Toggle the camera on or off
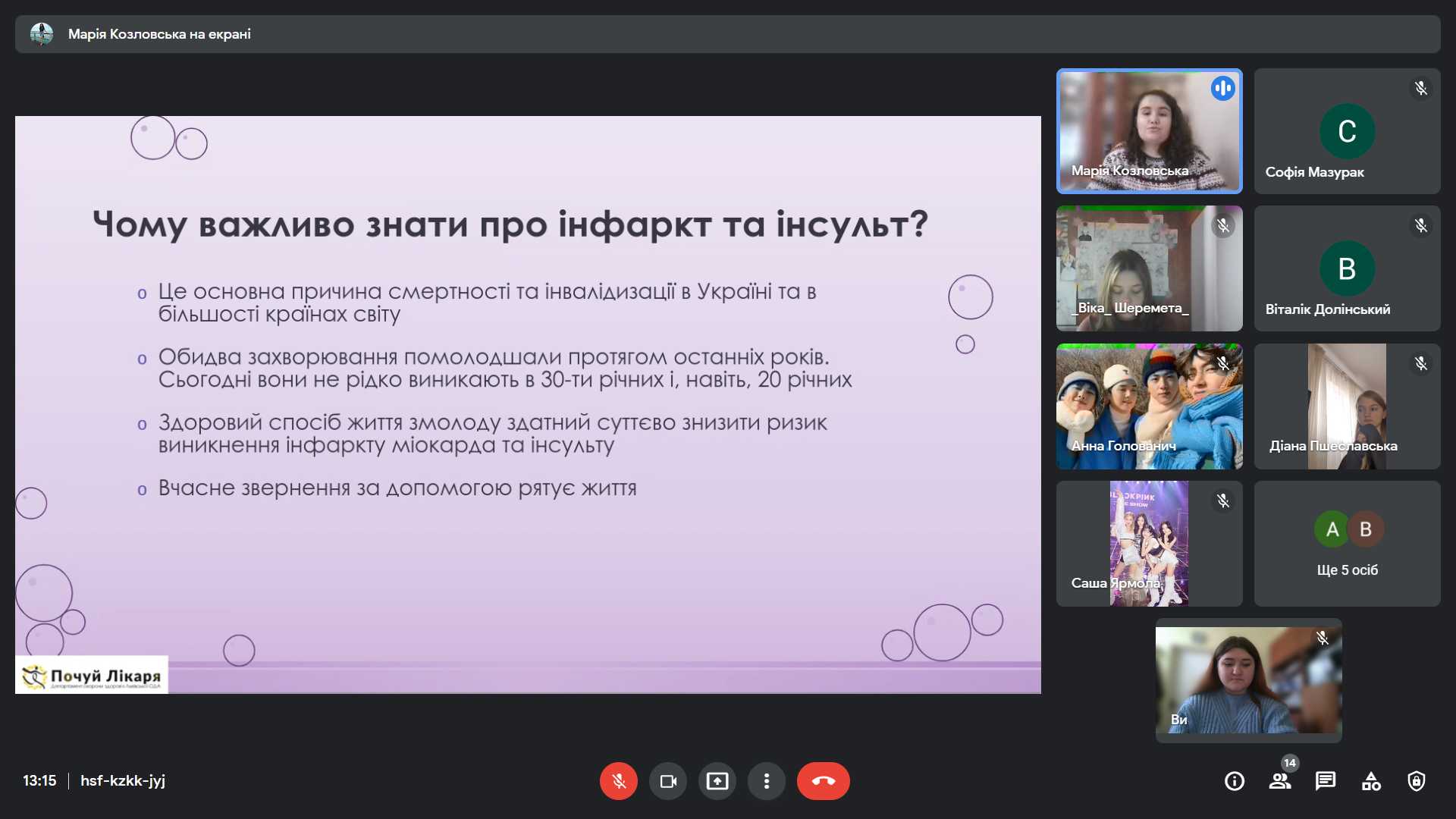This screenshot has width=1456, height=819. [667, 781]
